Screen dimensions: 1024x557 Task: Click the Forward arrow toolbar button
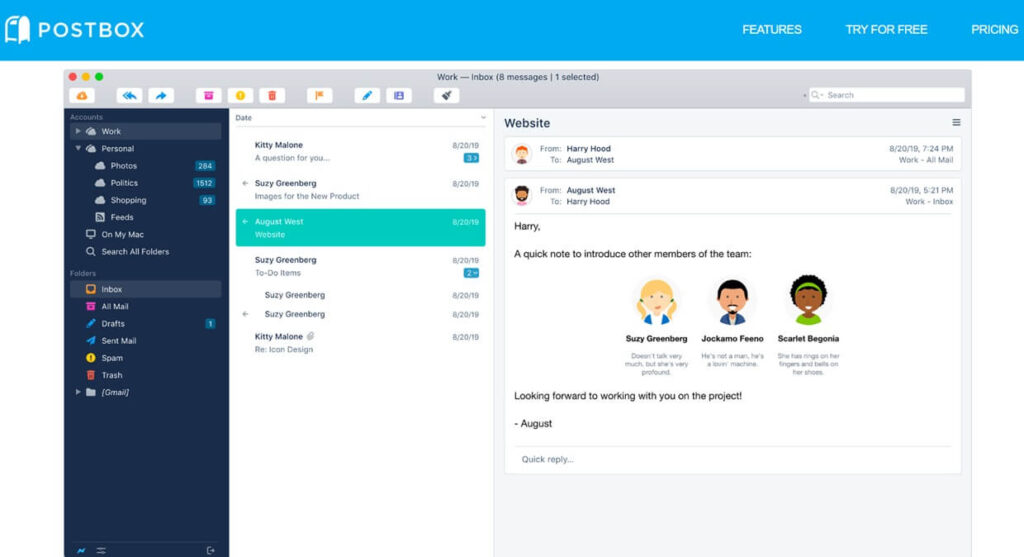(161, 95)
